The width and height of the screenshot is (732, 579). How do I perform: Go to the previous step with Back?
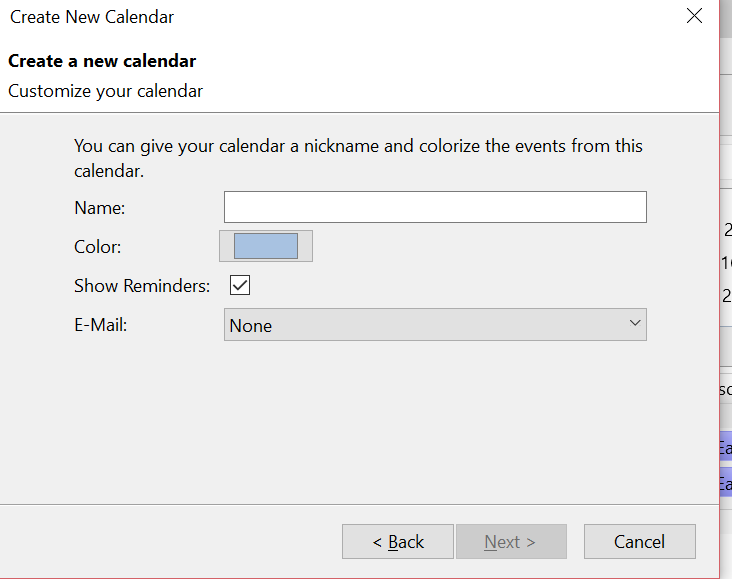pyautogui.click(x=398, y=542)
